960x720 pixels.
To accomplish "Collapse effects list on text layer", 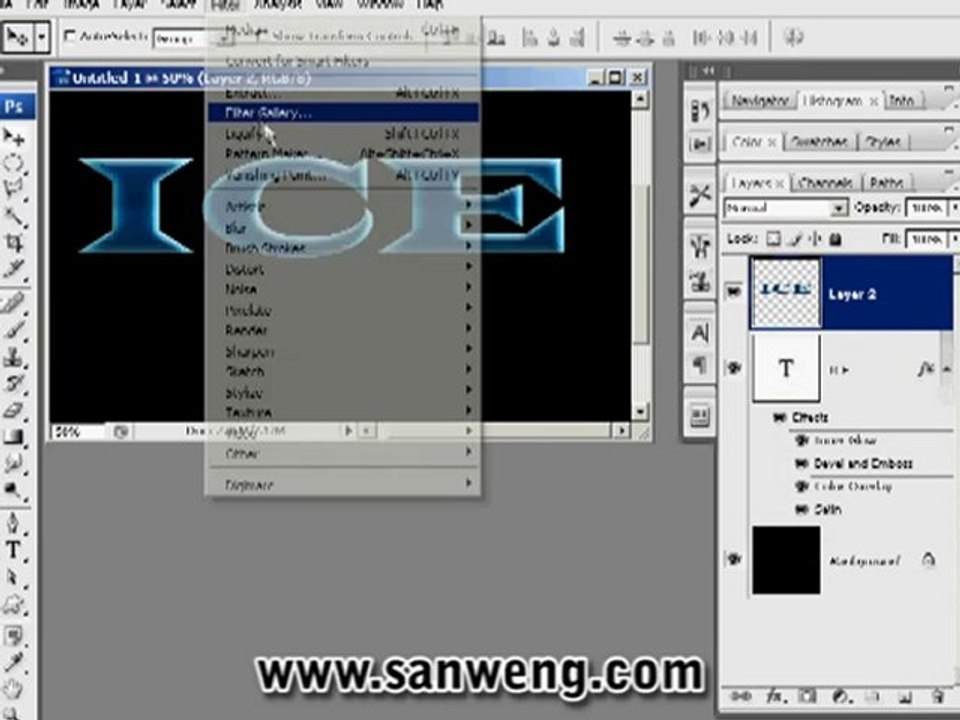I will point(947,369).
